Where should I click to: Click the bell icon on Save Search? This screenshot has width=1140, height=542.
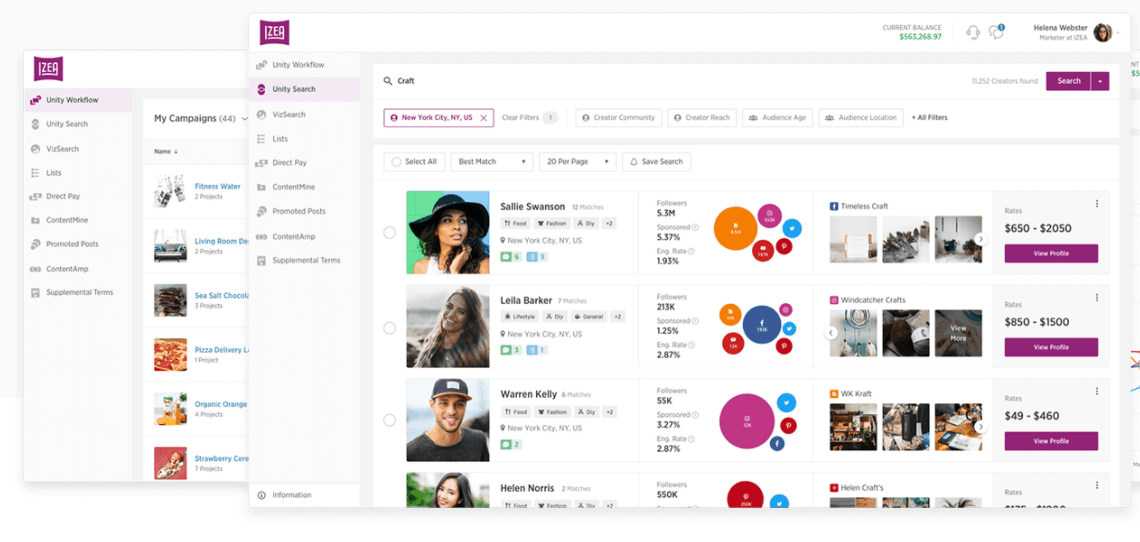[633, 162]
